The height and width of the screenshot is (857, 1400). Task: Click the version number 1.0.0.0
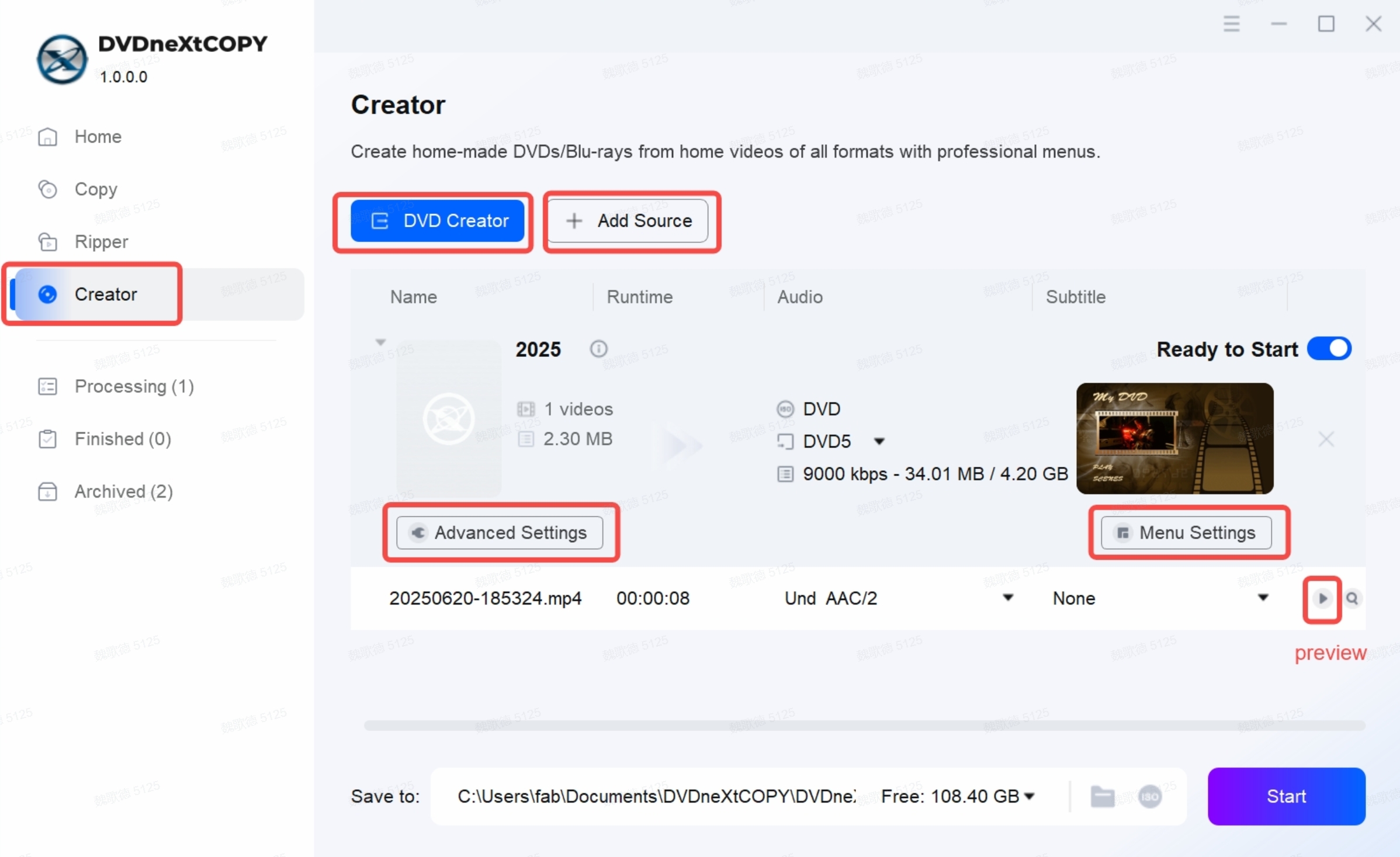pyautogui.click(x=123, y=77)
